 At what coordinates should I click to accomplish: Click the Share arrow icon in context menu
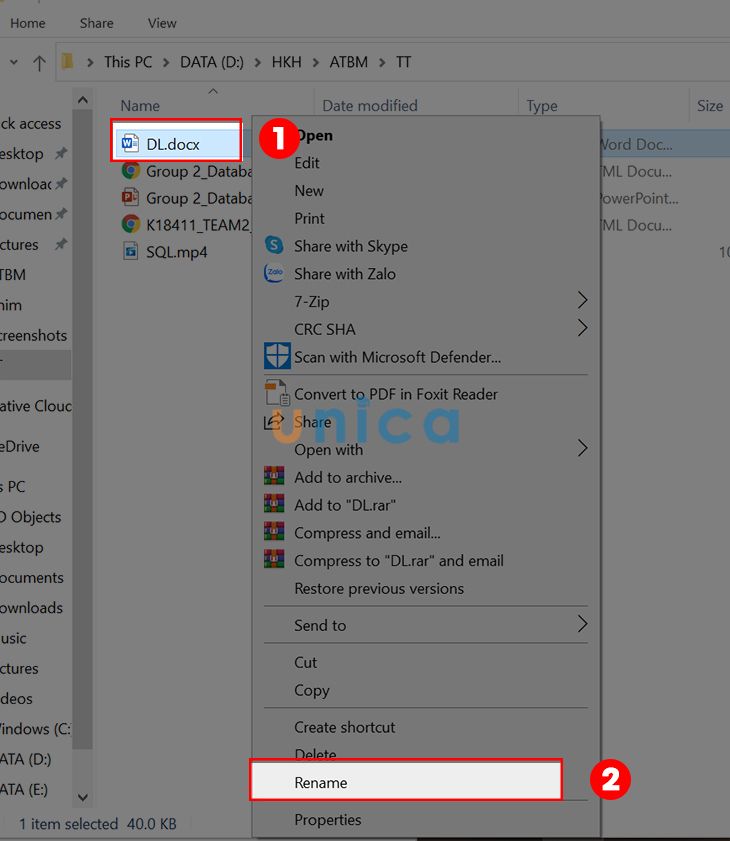[274, 421]
